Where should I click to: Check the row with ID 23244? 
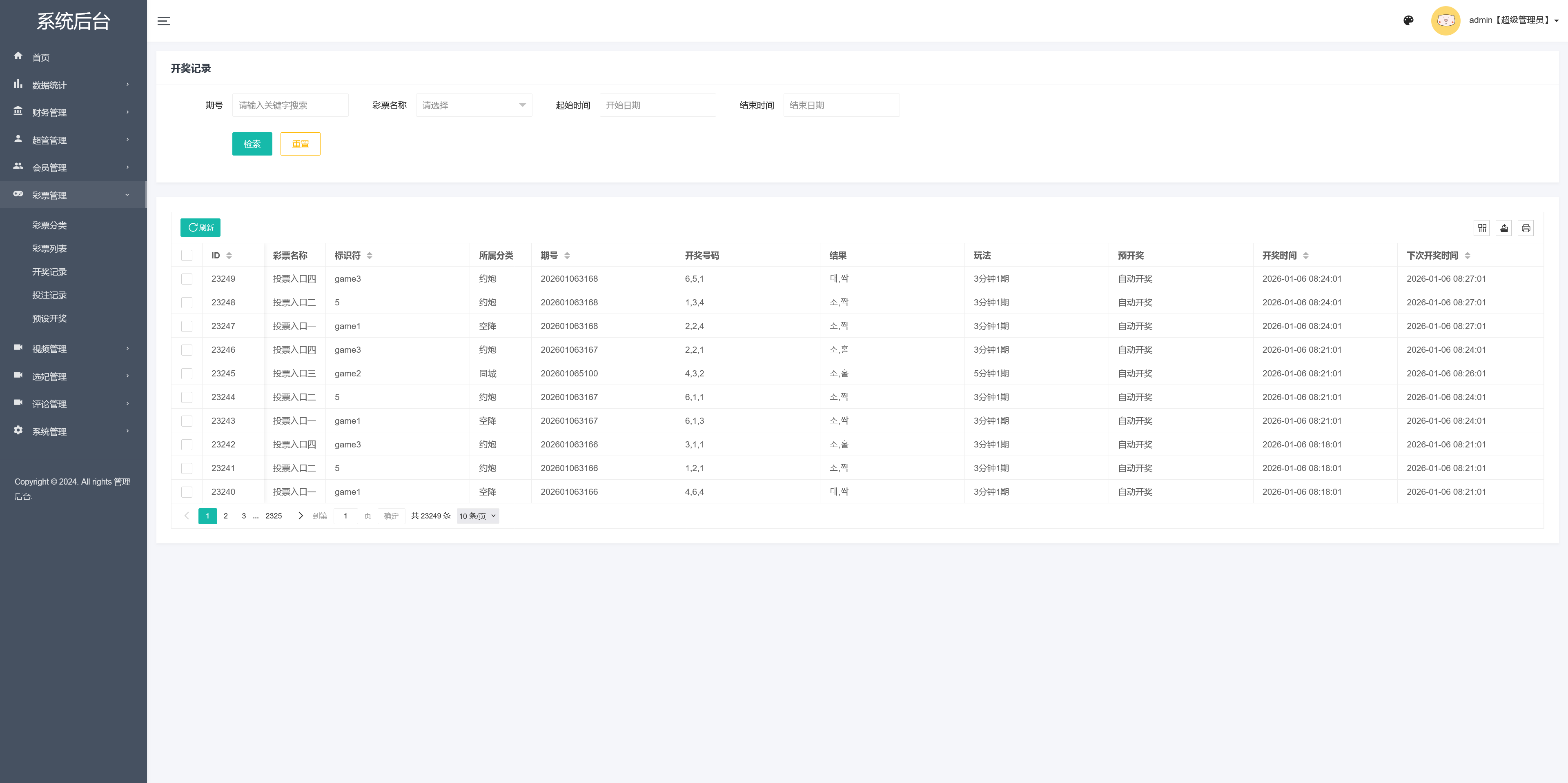pyautogui.click(x=187, y=398)
